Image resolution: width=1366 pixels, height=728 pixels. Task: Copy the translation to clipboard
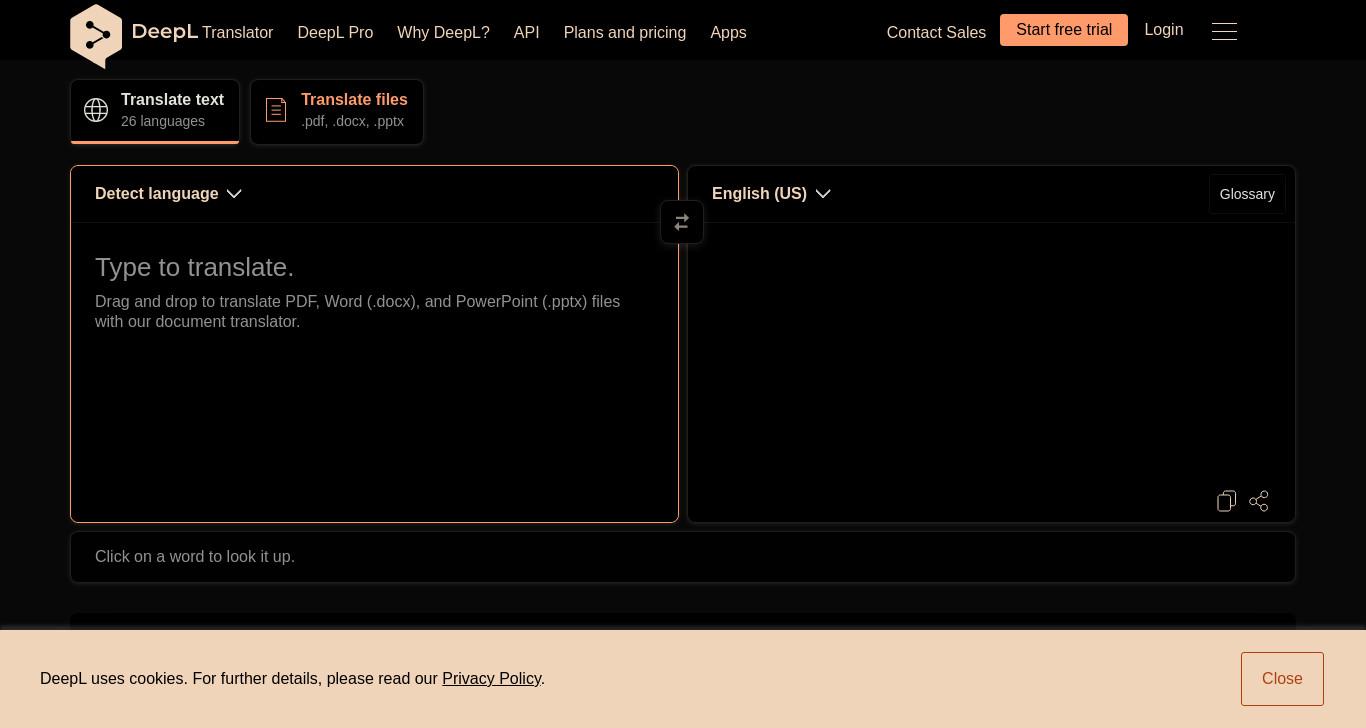pos(1227,501)
